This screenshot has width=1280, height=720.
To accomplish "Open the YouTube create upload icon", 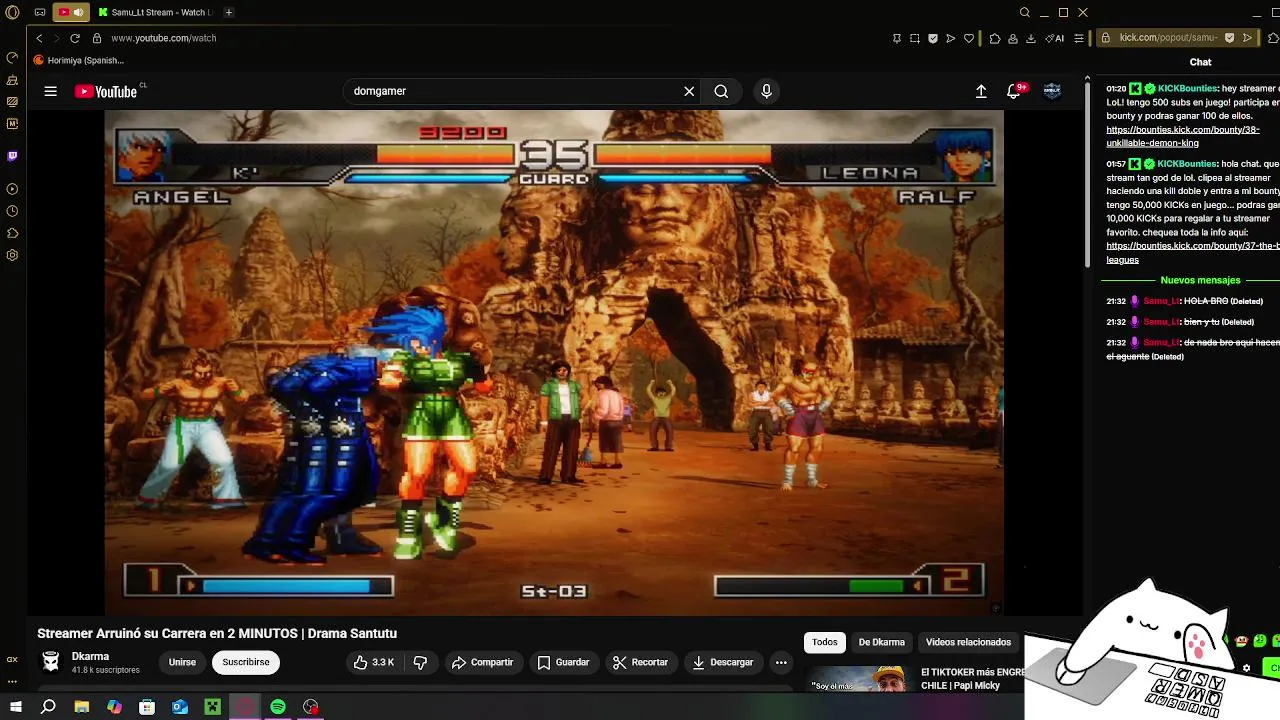I will point(981,91).
